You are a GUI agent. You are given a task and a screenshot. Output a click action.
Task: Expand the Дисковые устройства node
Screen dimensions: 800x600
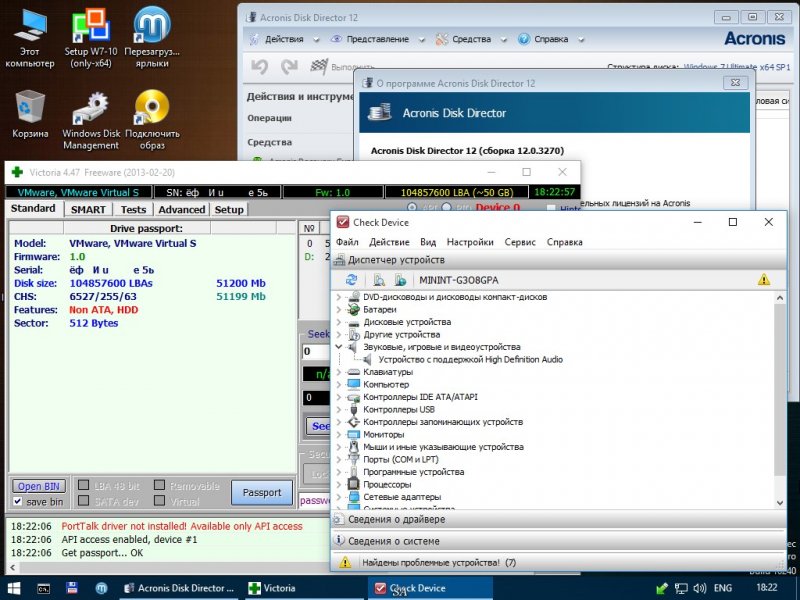[x=338, y=322]
